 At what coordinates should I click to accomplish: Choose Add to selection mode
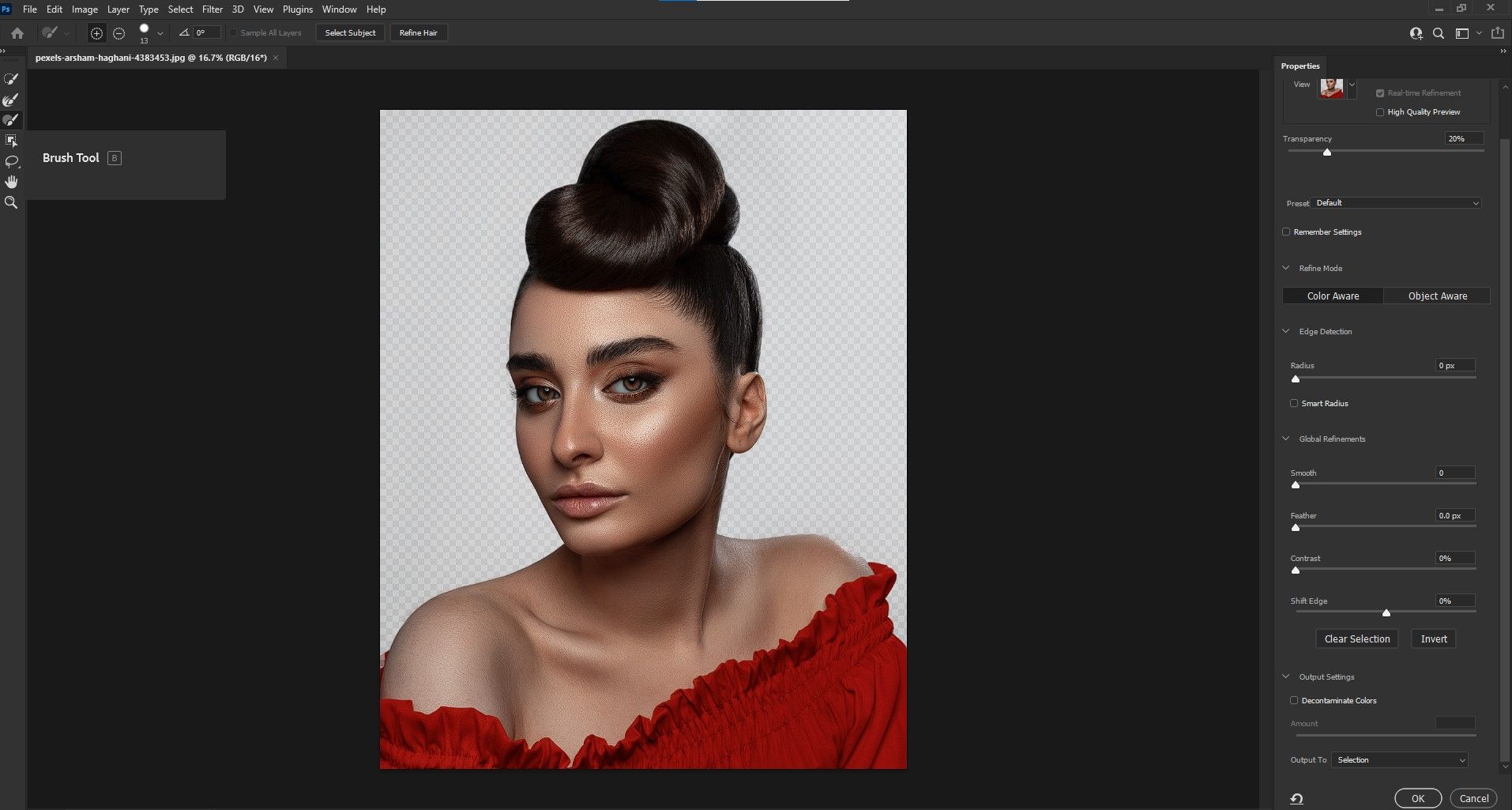coord(96,33)
